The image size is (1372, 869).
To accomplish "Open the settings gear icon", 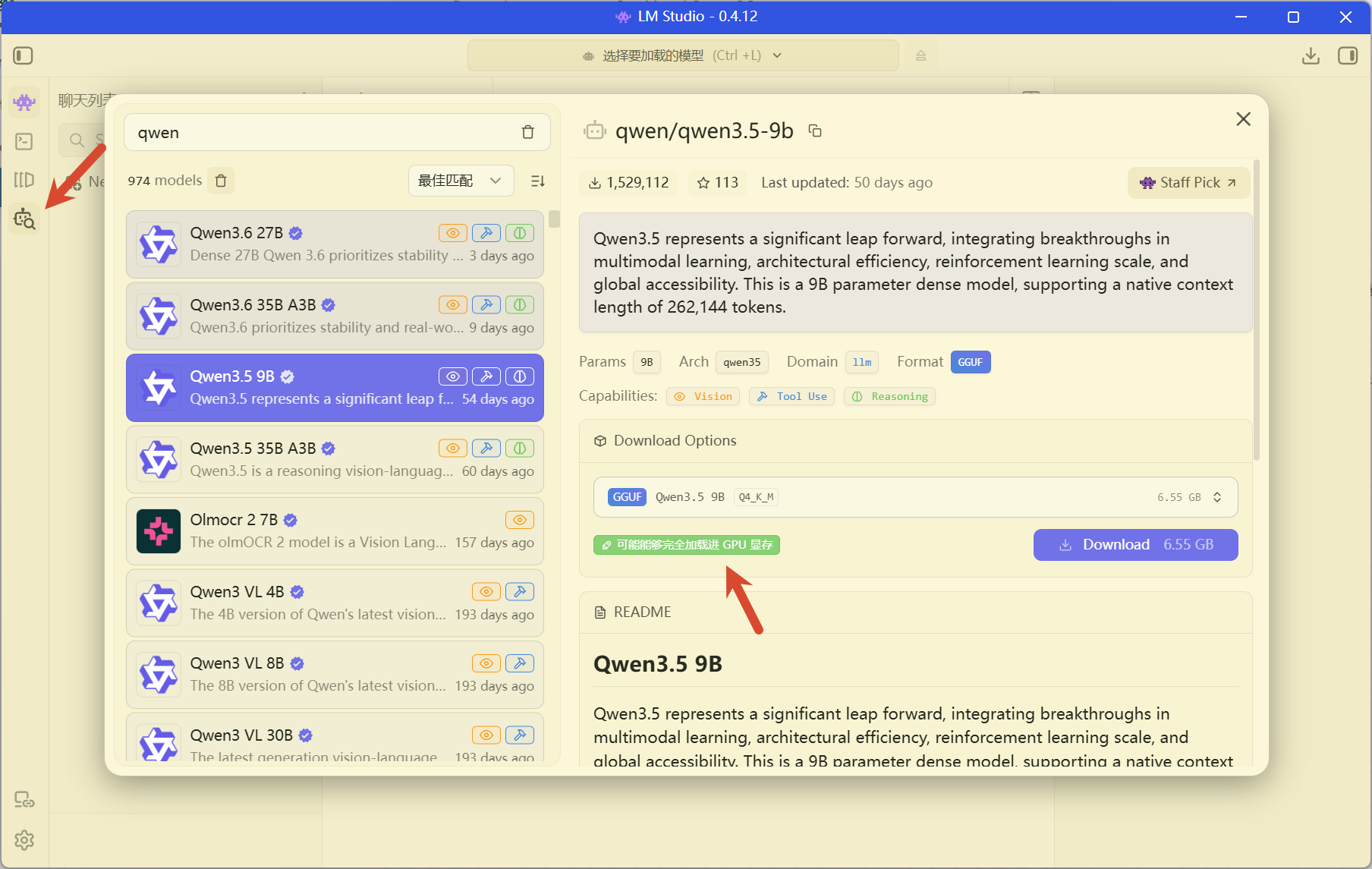I will point(24,840).
